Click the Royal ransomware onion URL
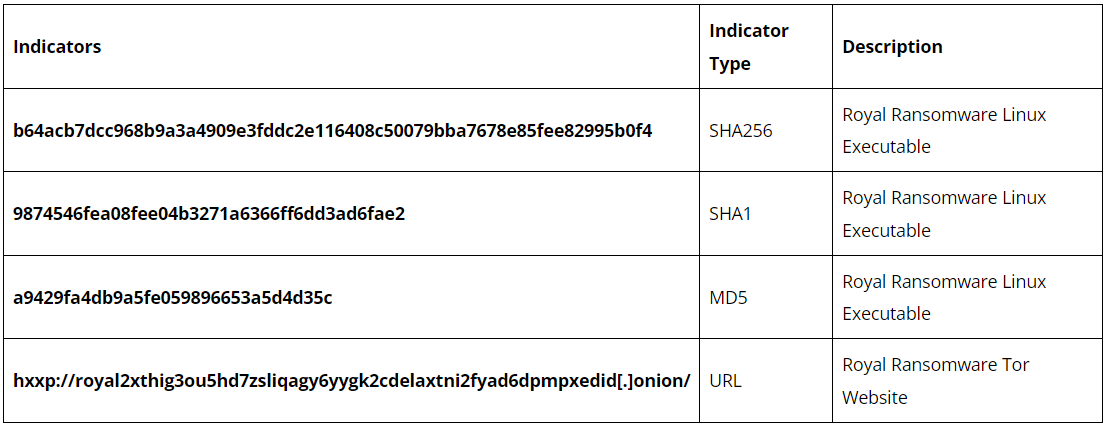Screen dimensions: 1109x427 (351, 381)
